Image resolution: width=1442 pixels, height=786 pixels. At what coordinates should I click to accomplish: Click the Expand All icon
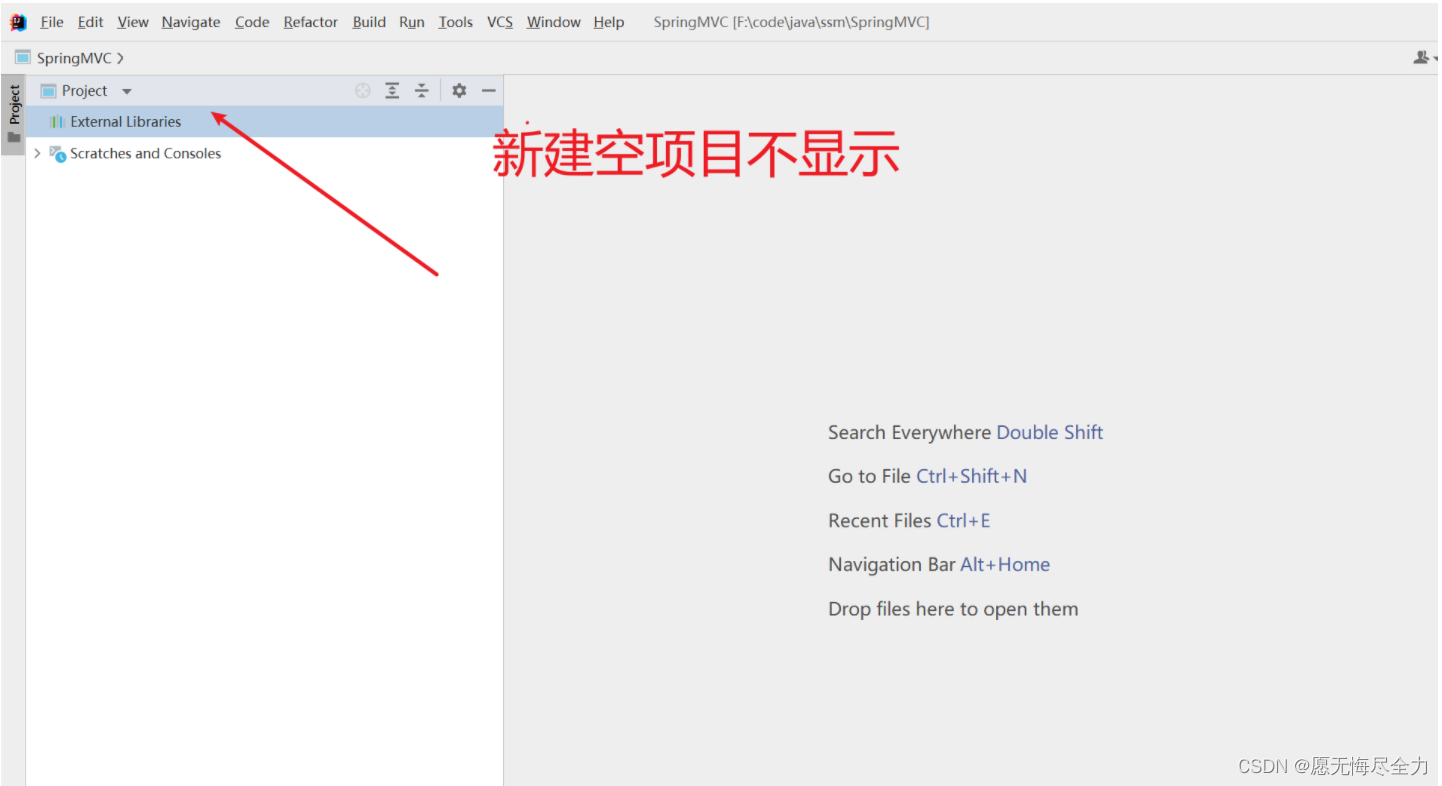pos(392,91)
